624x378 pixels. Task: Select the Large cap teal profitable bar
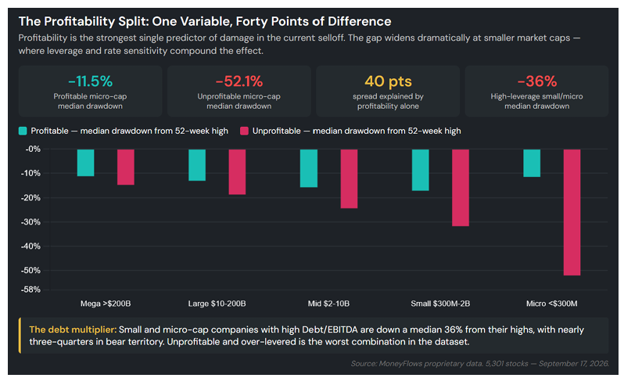(197, 165)
